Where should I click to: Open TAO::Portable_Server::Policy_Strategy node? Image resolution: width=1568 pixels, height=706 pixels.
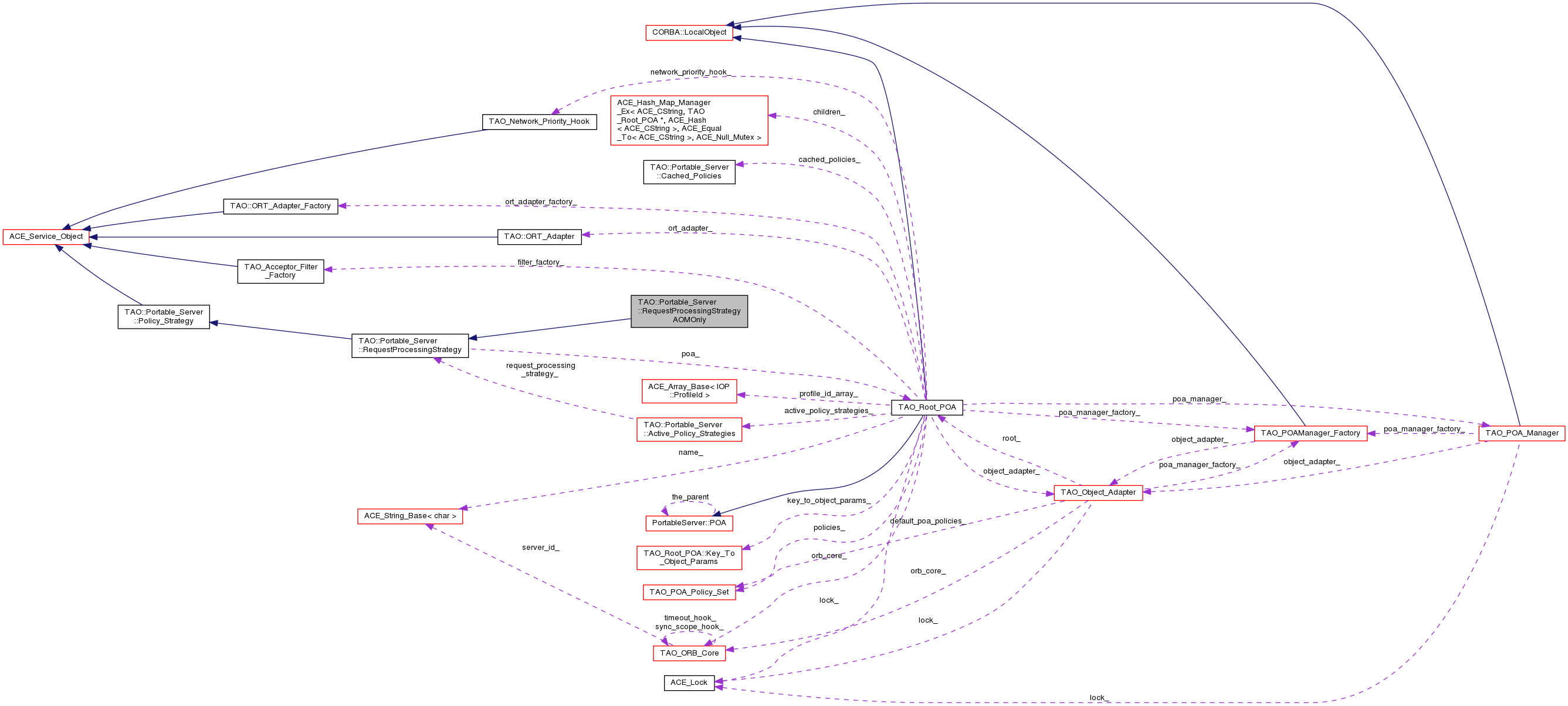[x=163, y=317]
